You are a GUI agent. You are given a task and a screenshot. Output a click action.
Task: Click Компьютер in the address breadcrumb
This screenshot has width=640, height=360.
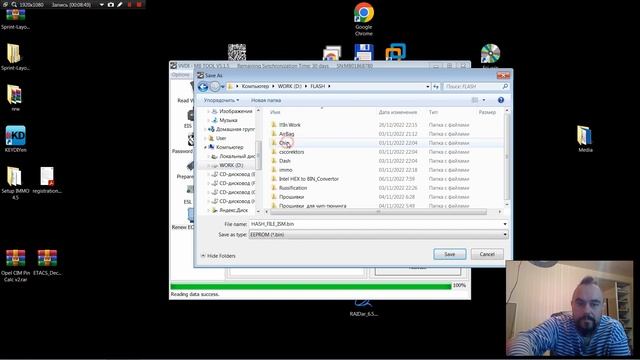[255, 87]
